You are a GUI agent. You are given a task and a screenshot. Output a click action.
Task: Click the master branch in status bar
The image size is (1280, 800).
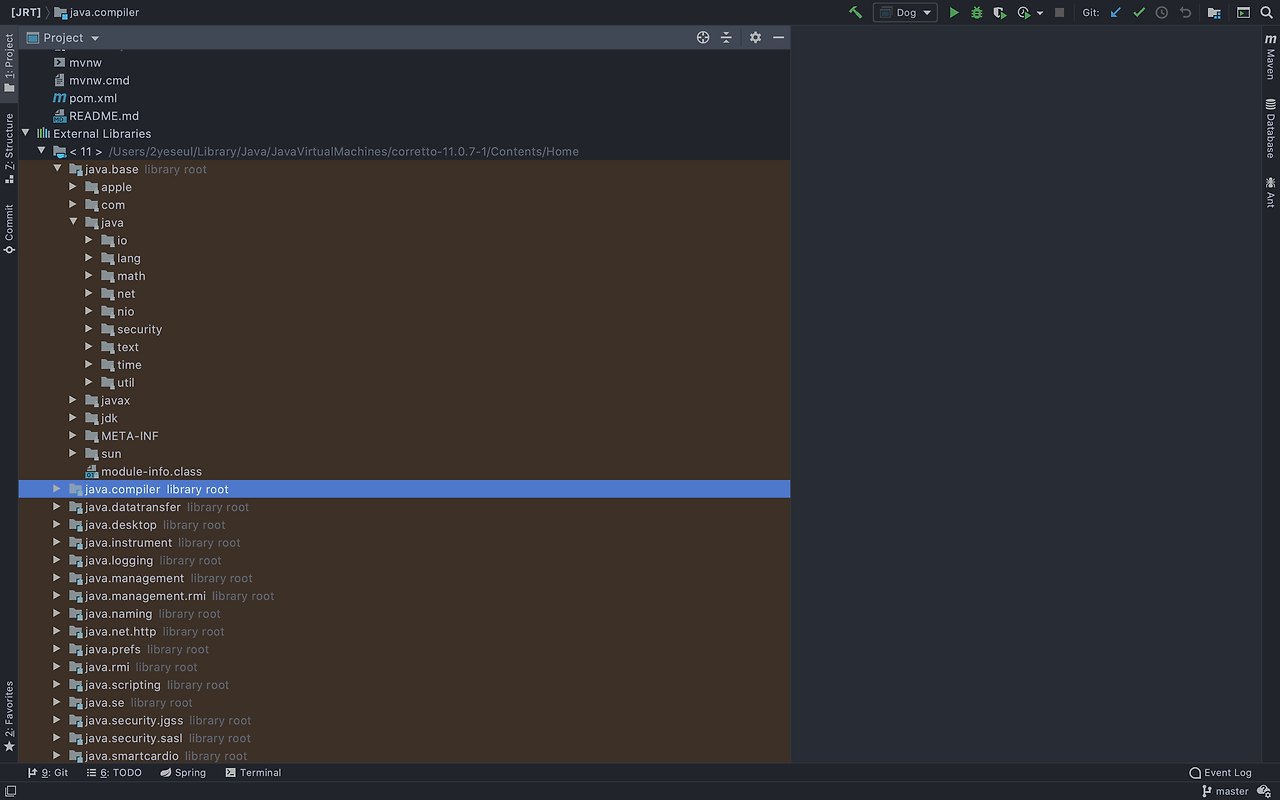click(1224, 791)
